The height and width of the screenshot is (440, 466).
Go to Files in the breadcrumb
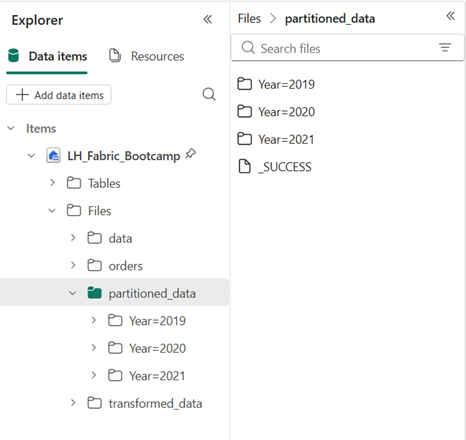pos(249,19)
